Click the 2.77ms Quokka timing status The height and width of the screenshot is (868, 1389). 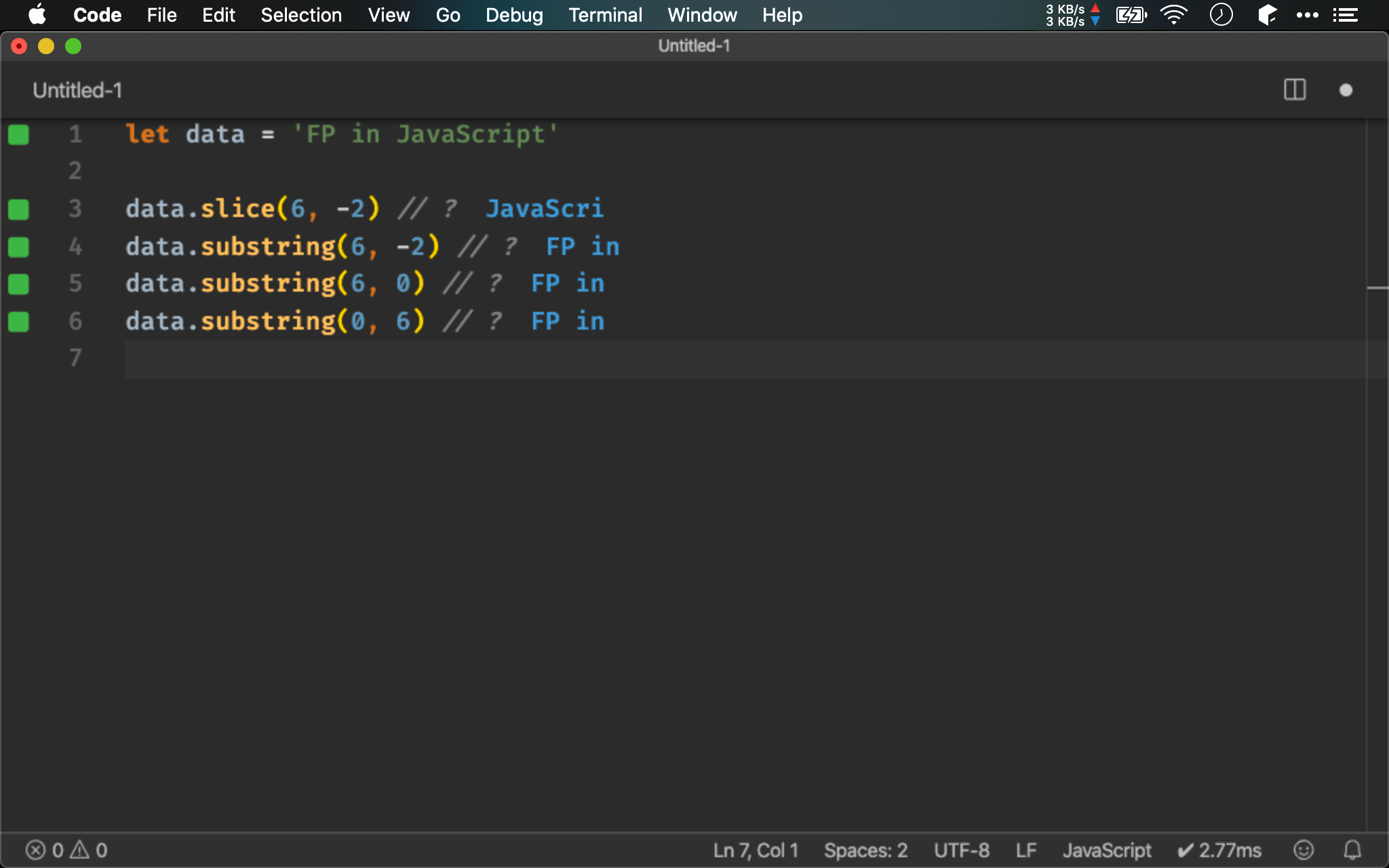[x=1219, y=850]
